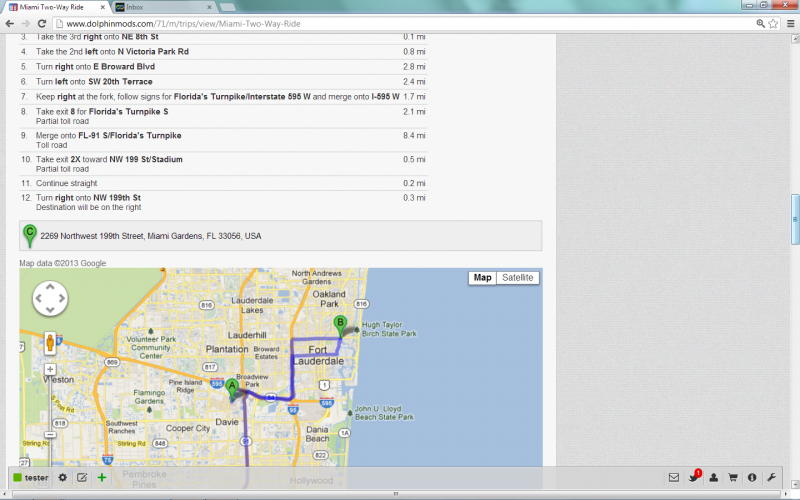Select step 7 Keep right at the fork

(223, 96)
